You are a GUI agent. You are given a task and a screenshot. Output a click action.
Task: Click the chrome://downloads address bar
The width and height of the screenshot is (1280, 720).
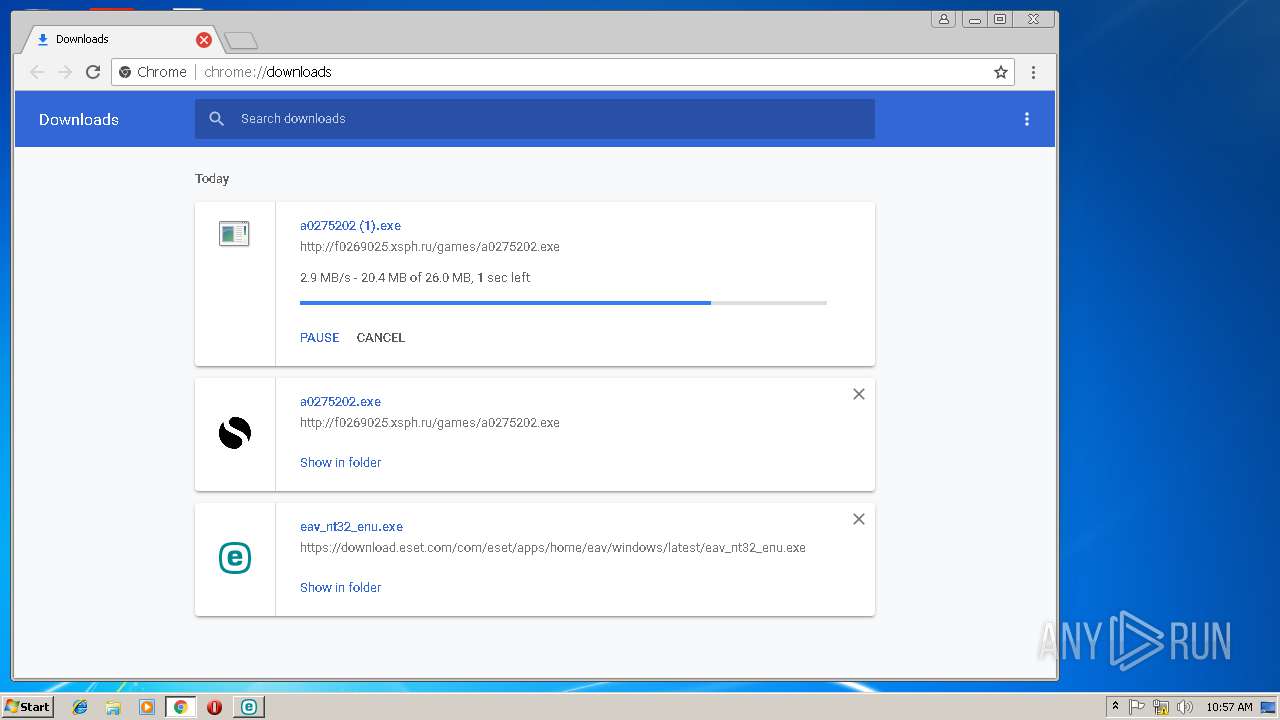click(564, 72)
